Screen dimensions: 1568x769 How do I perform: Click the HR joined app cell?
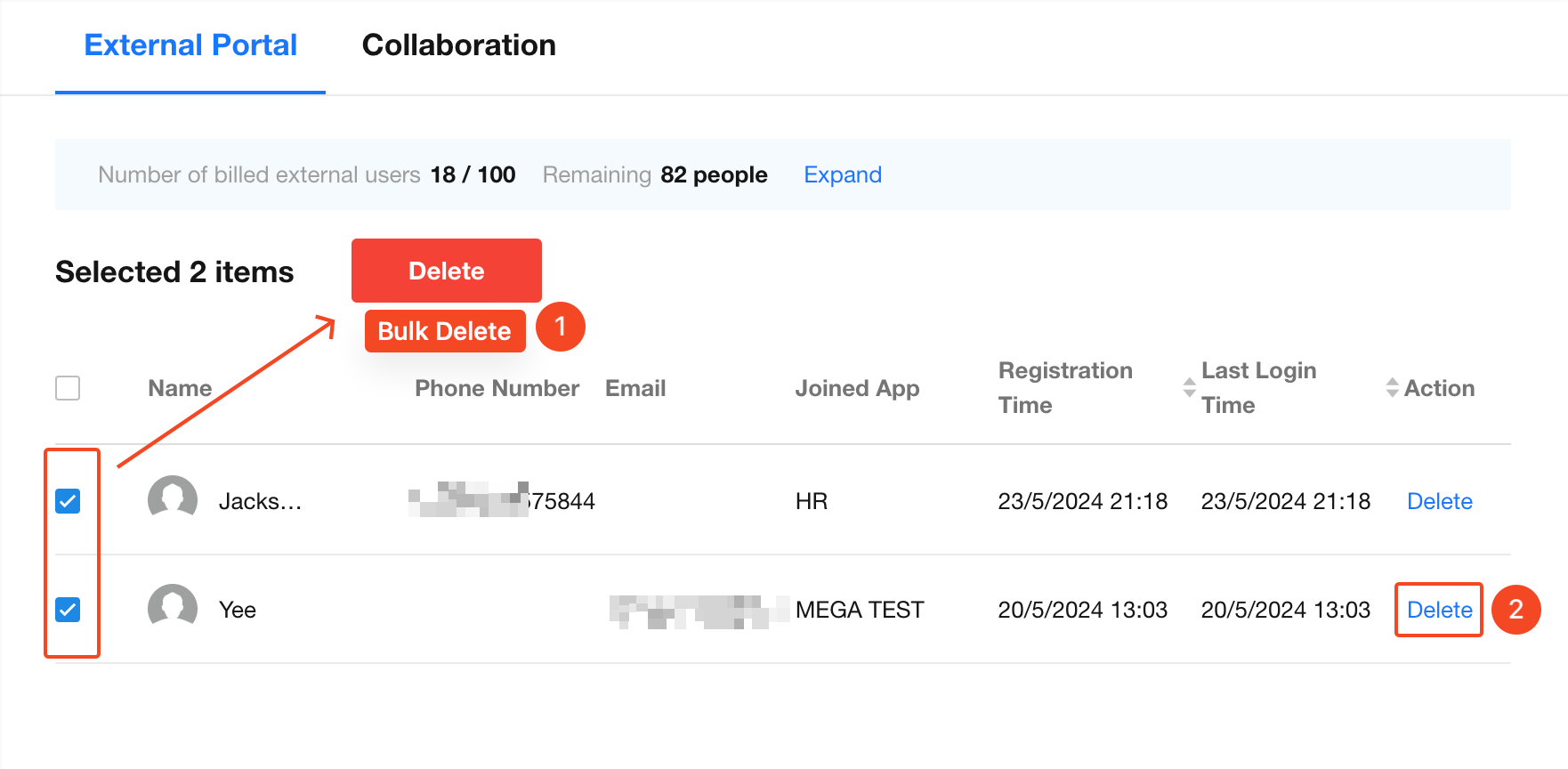(x=811, y=501)
